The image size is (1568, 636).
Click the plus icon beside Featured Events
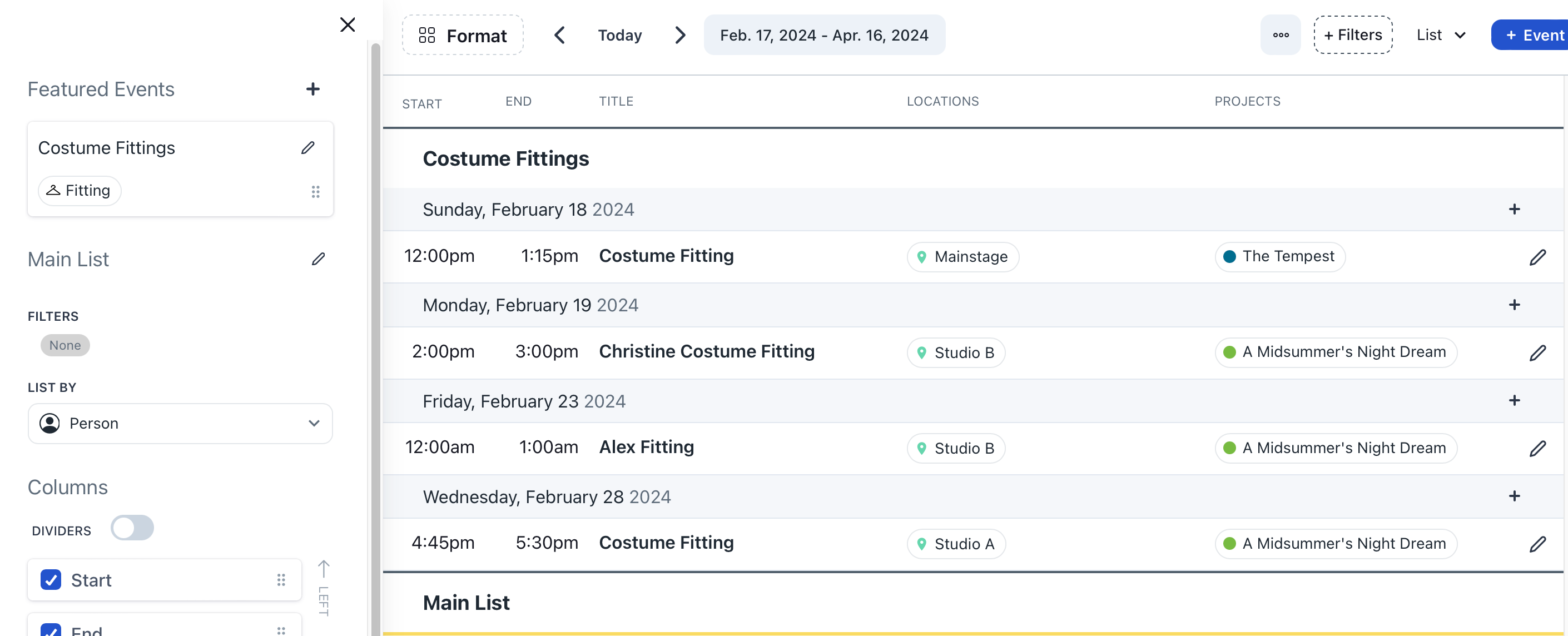(312, 90)
